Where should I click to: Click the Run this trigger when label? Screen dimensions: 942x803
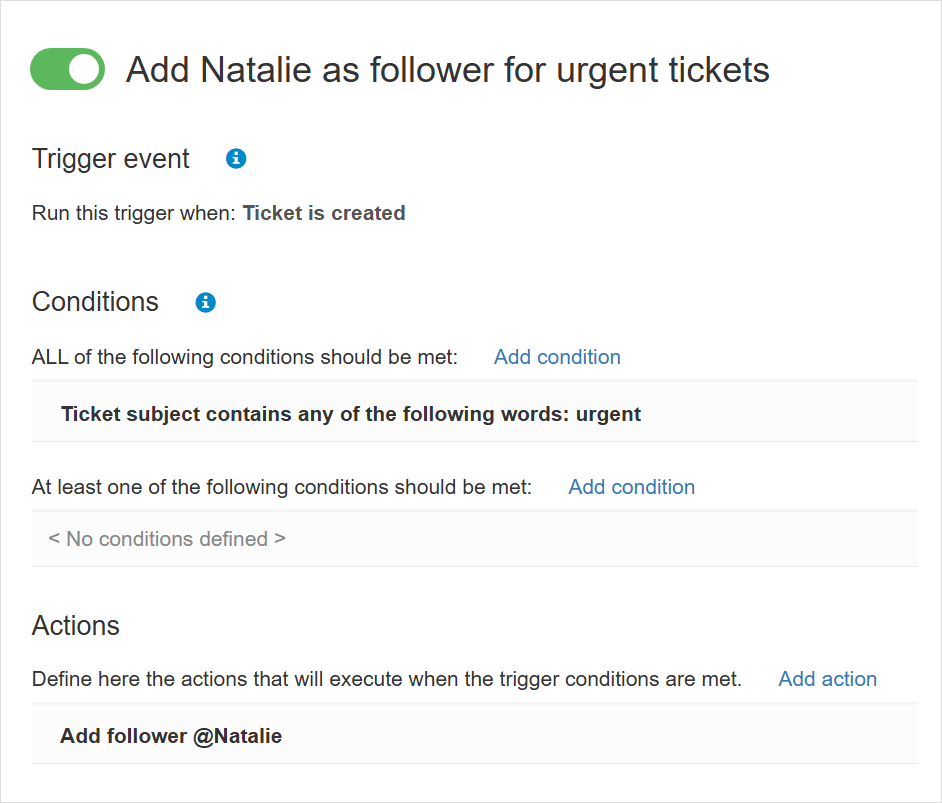135,213
